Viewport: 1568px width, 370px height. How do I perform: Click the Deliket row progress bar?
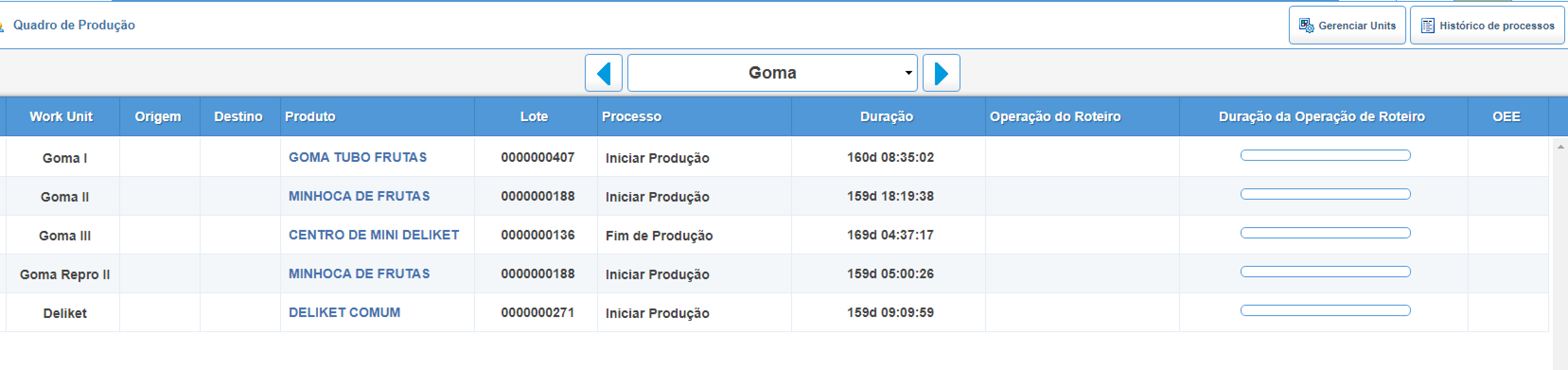tap(1325, 310)
